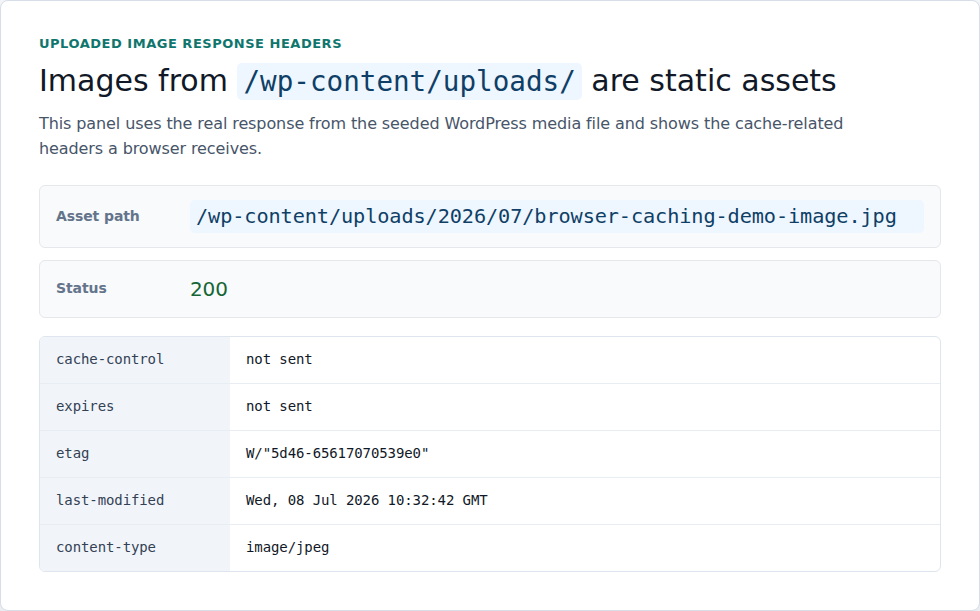Click the 'are static assets' heading text
This screenshot has width=980, height=611.
(x=714, y=81)
